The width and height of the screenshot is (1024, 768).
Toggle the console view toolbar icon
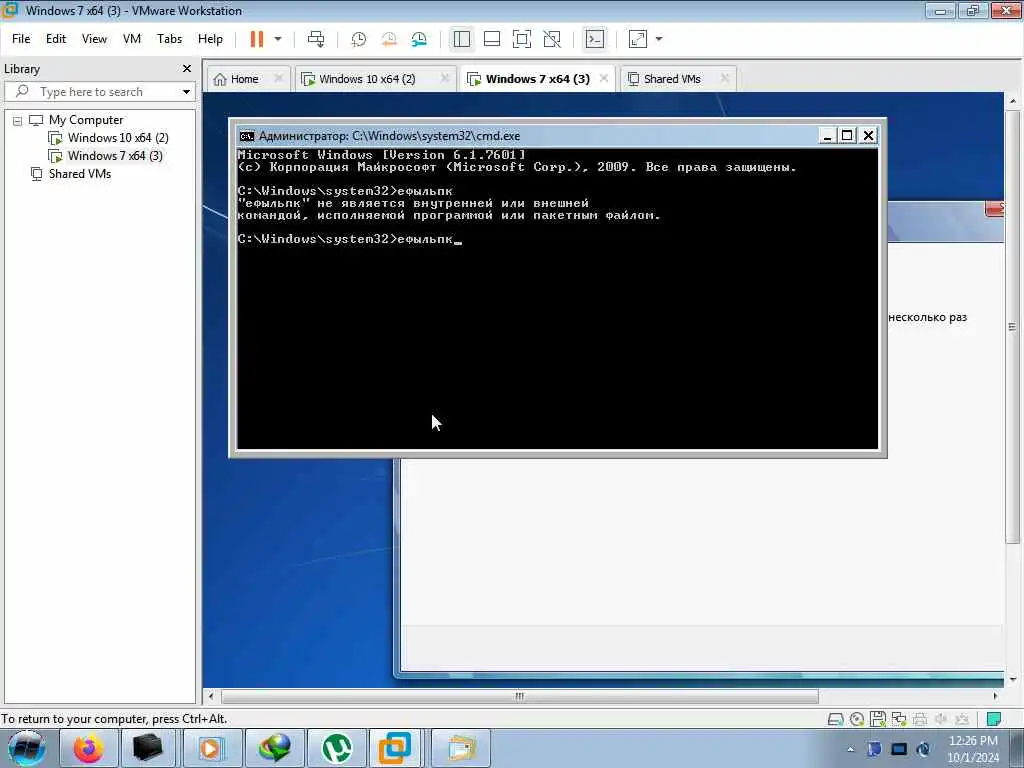[595, 39]
